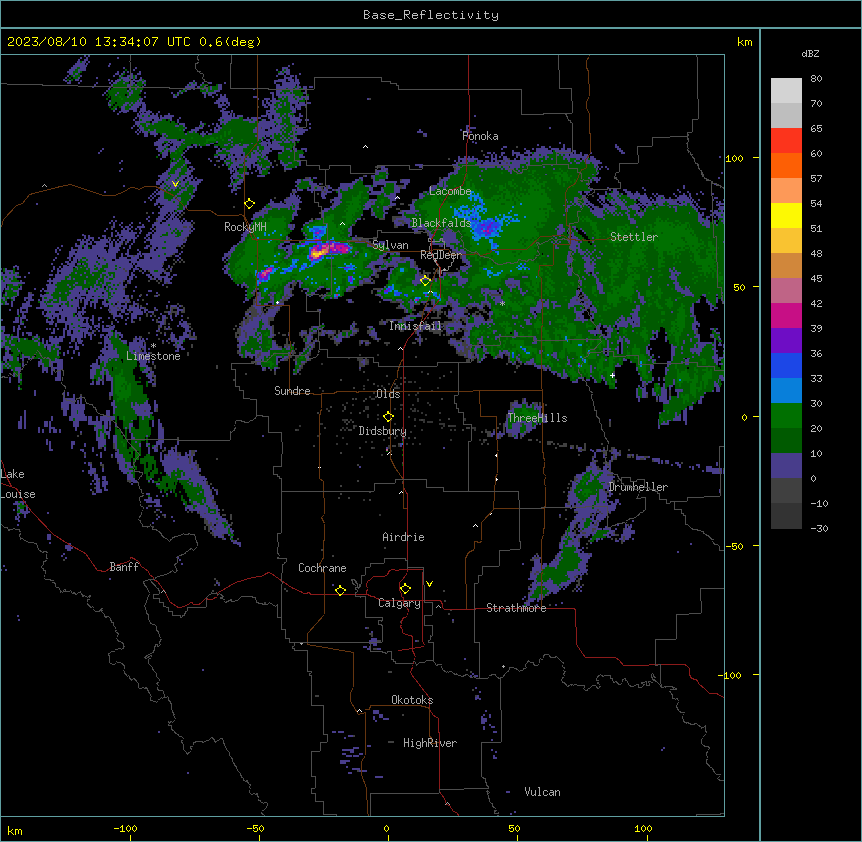Select the Olds label
The image size is (862, 842).
point(388,394)
